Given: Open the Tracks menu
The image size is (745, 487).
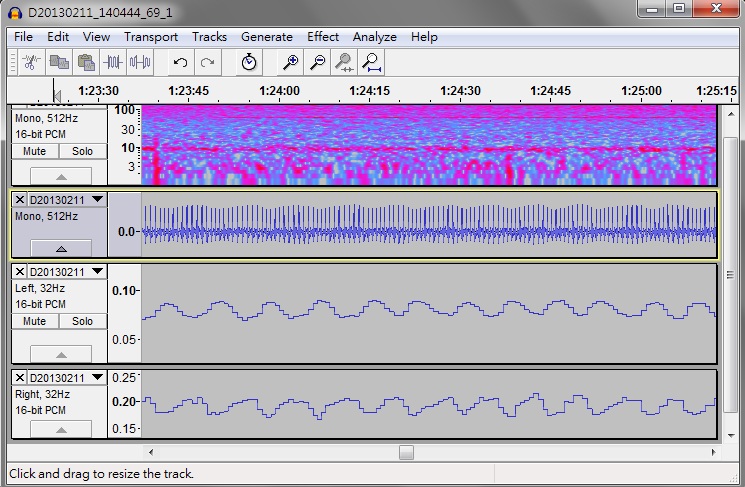Looking at the screenshot, I should [x=210, y=37].
